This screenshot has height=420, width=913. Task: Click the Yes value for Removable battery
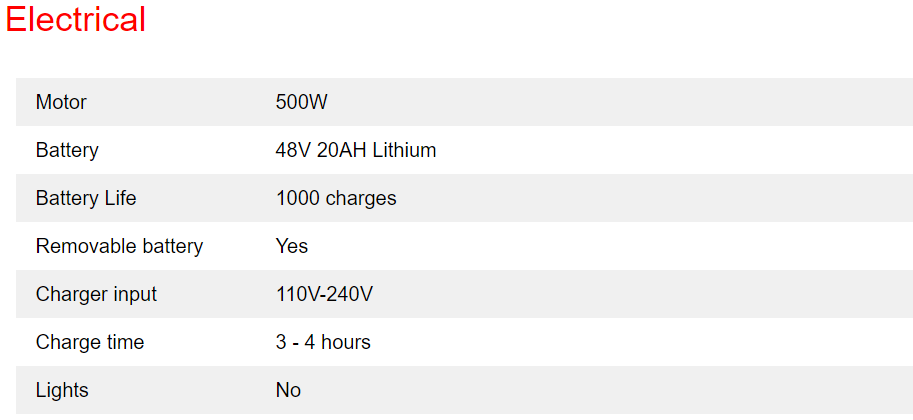(x=292, y=246)
